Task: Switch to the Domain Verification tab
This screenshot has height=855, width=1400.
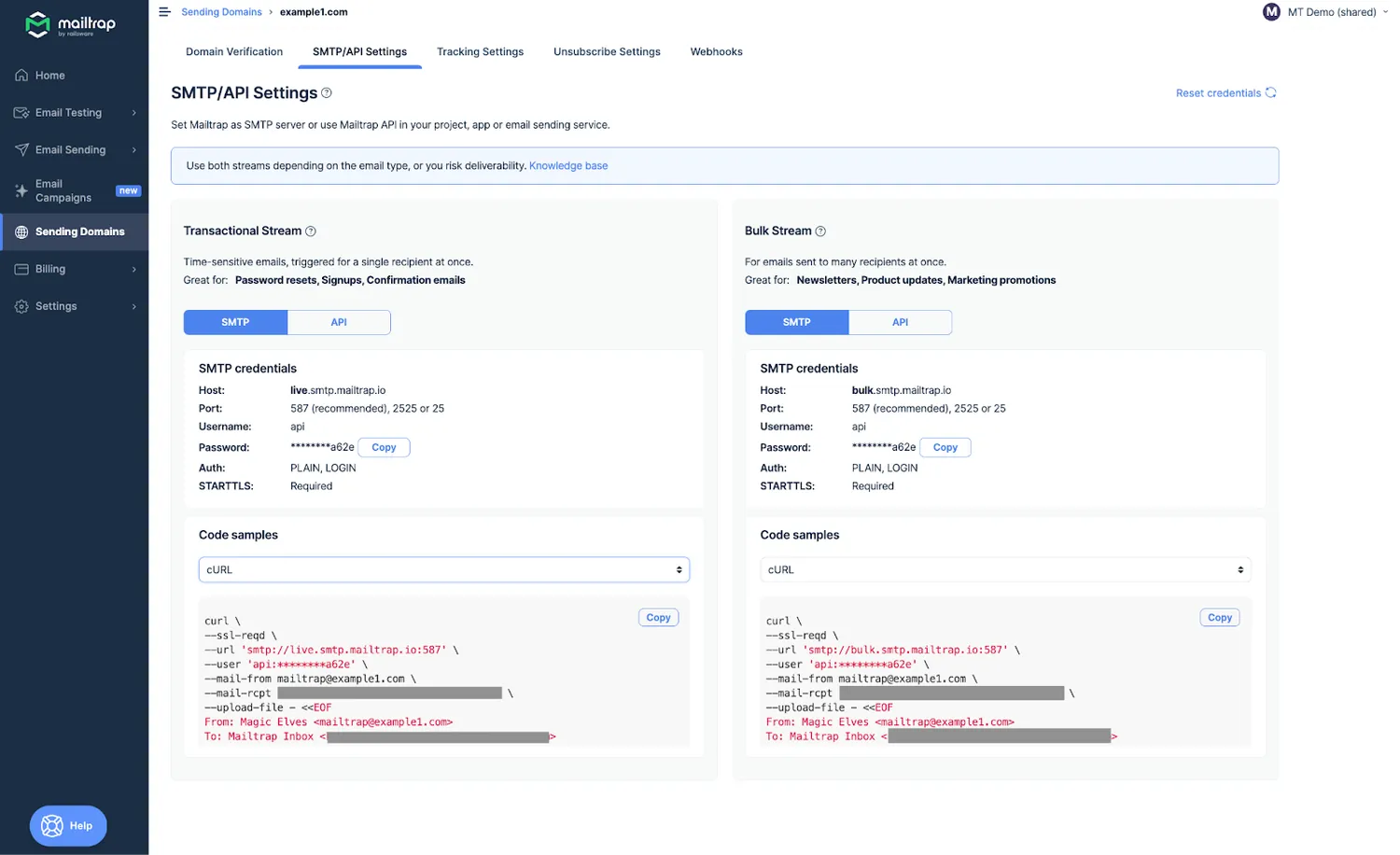Action: tap(234, 52)
